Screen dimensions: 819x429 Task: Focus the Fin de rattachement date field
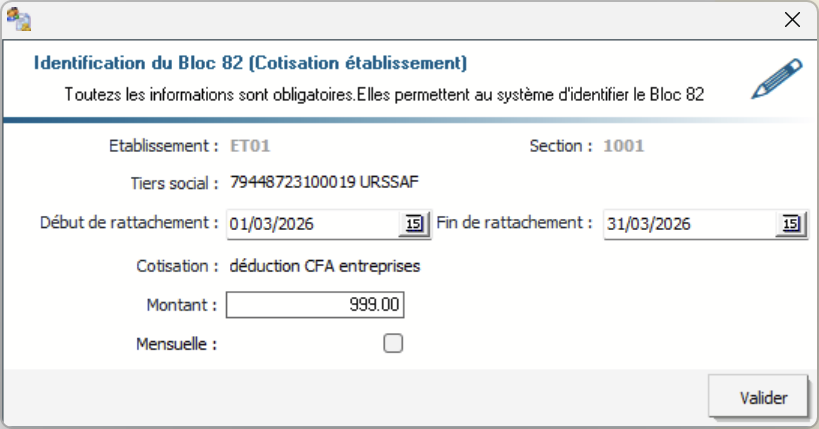[x=688, y=224]
